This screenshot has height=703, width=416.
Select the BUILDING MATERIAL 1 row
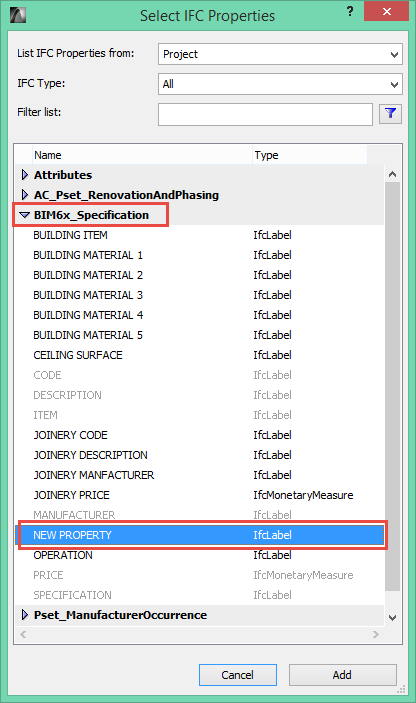(x=200, y=255)
